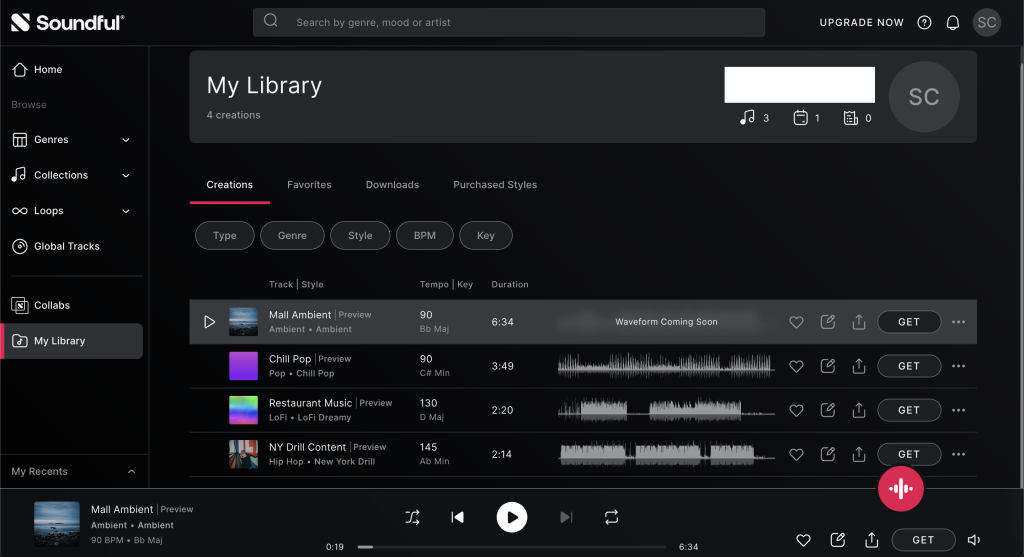Share the Chill Pop track
The height and width of the screenshot is (557, 1024).
click(x=859, y=366)
